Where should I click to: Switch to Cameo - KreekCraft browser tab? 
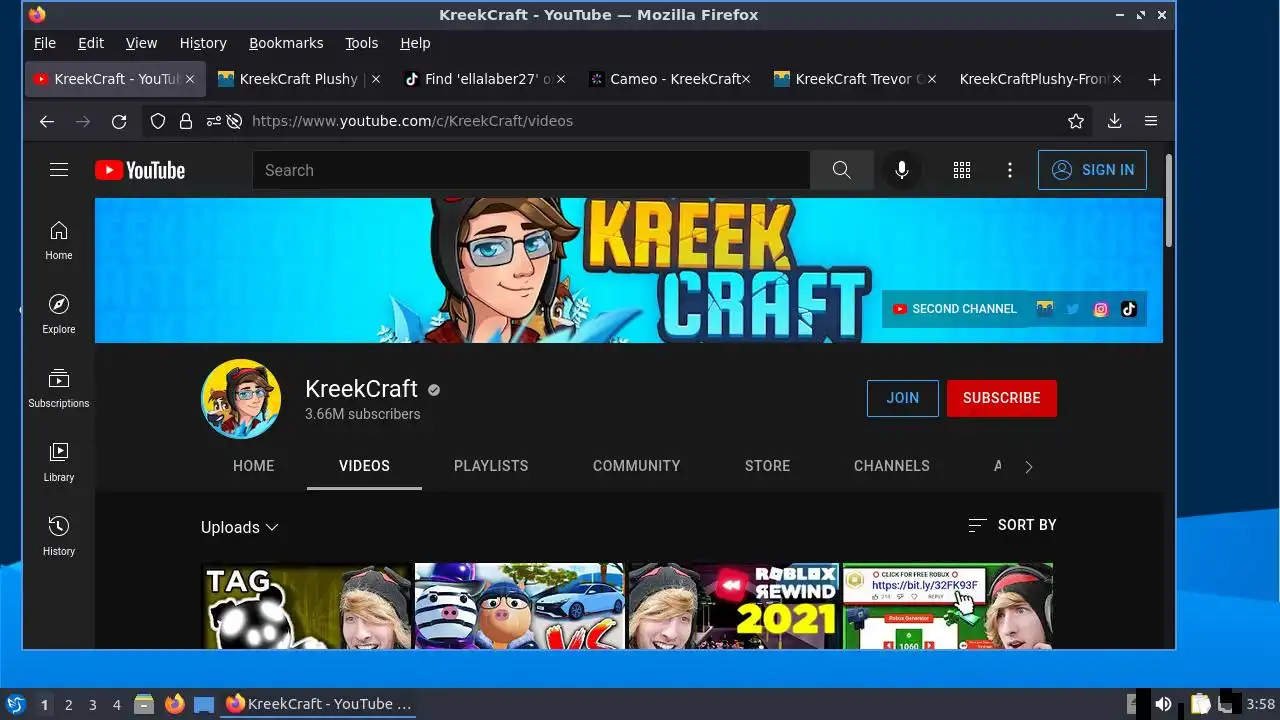670,79
